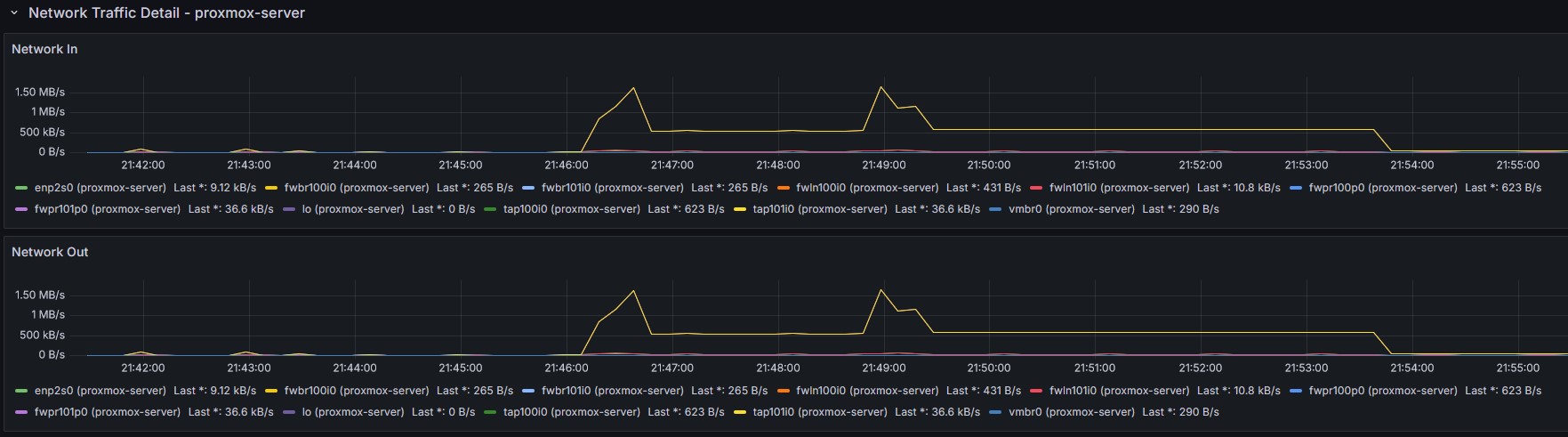1568x437 pixels.
Task: Click light-blue fwbr101i0 color swatch in Network Out
Action: [x=528, y=391]
